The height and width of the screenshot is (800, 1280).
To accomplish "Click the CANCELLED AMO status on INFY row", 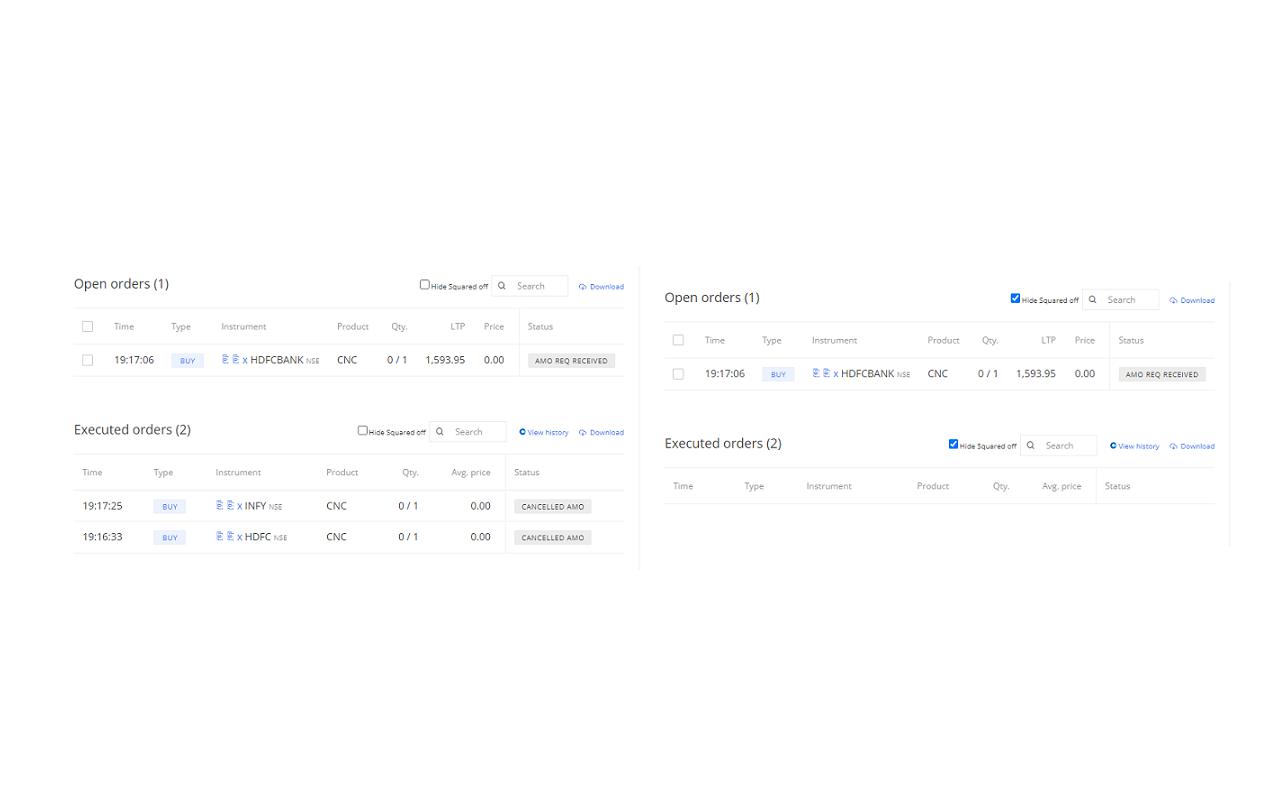I will pos(552,505).
